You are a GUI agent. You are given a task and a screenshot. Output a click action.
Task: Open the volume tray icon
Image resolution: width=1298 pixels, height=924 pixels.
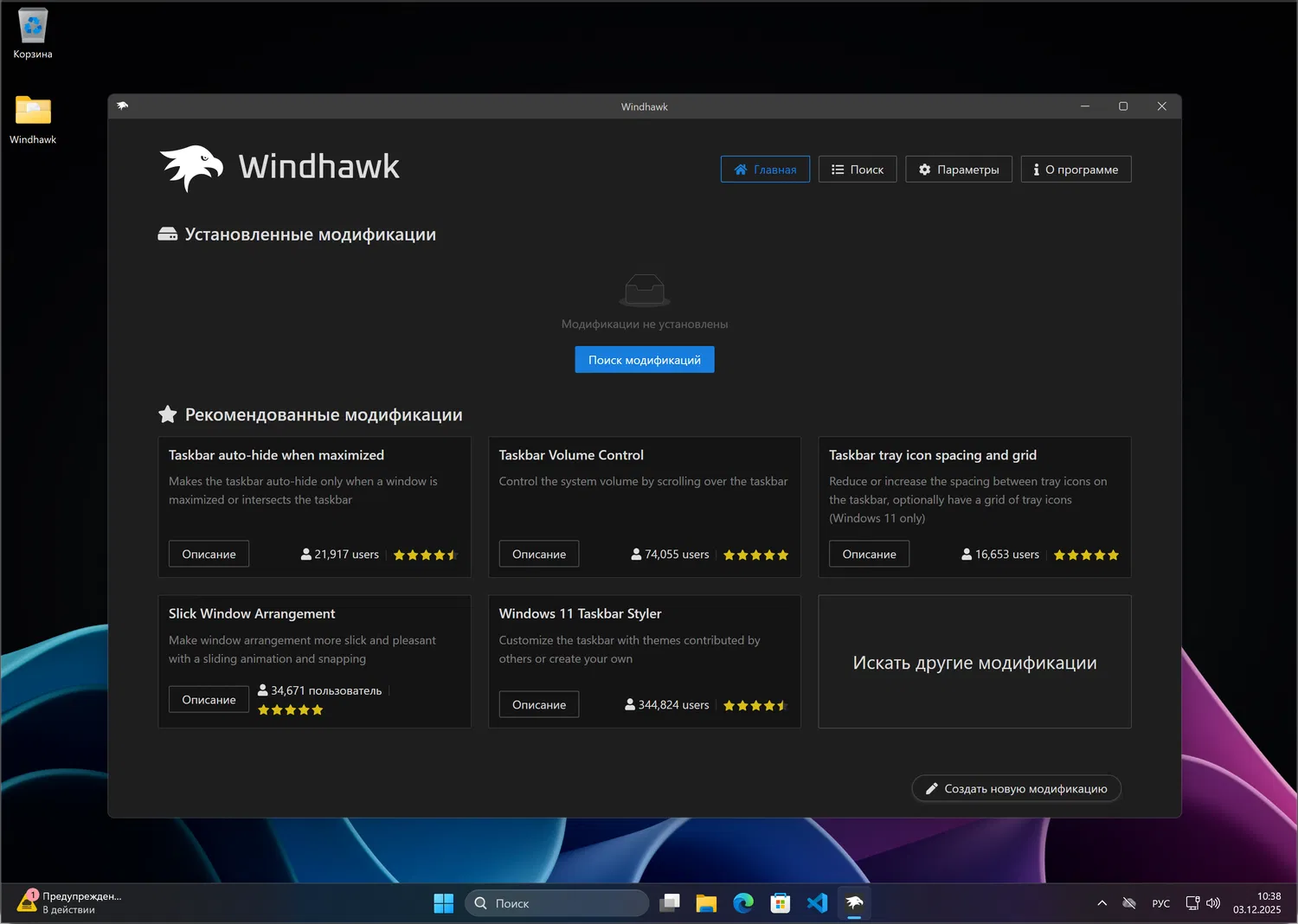pos(1213,903)
